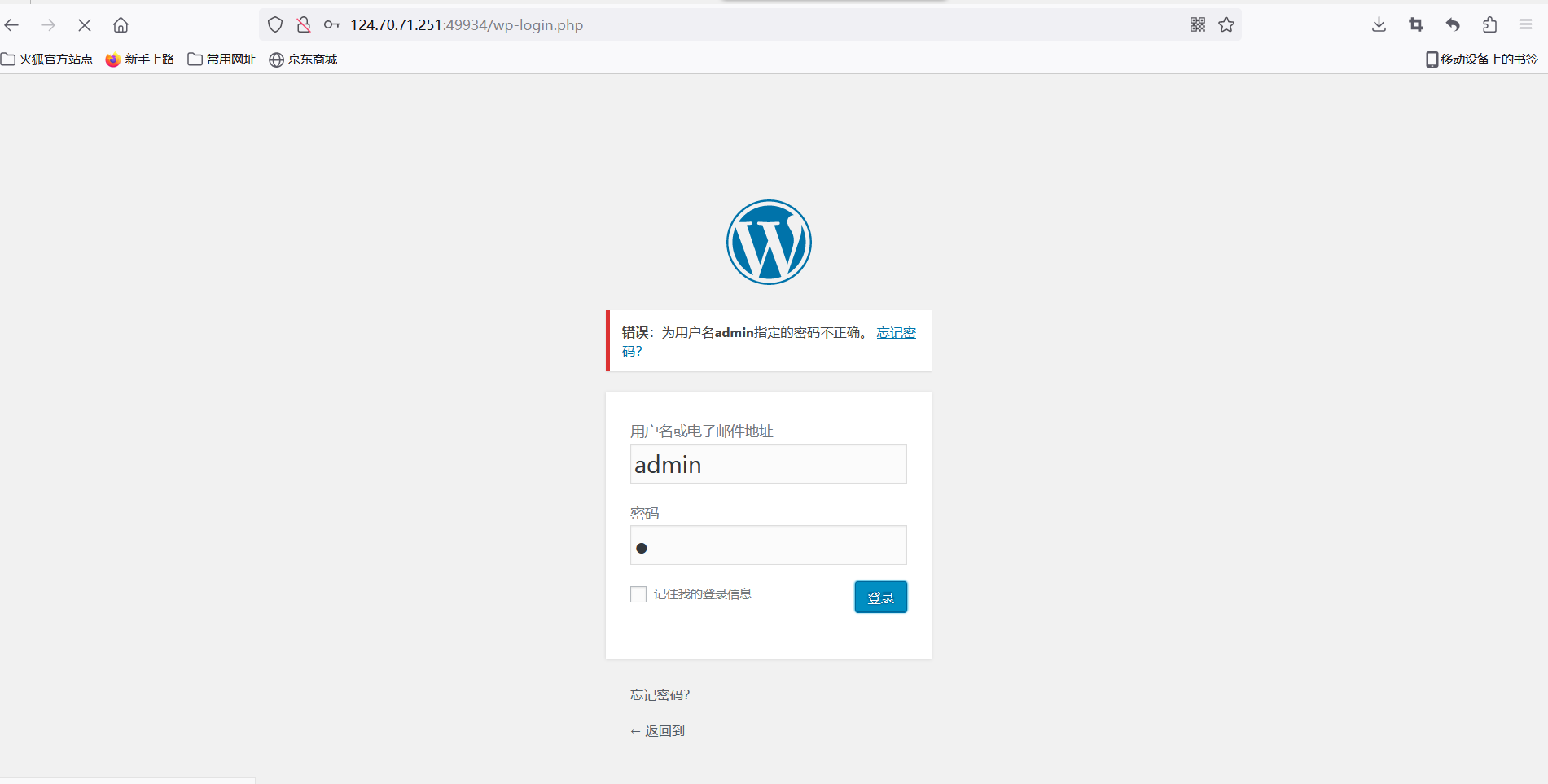The image size is (1548, 784).
Task: Click 忘记密码? link below the form
Action: tap(660, 695)
